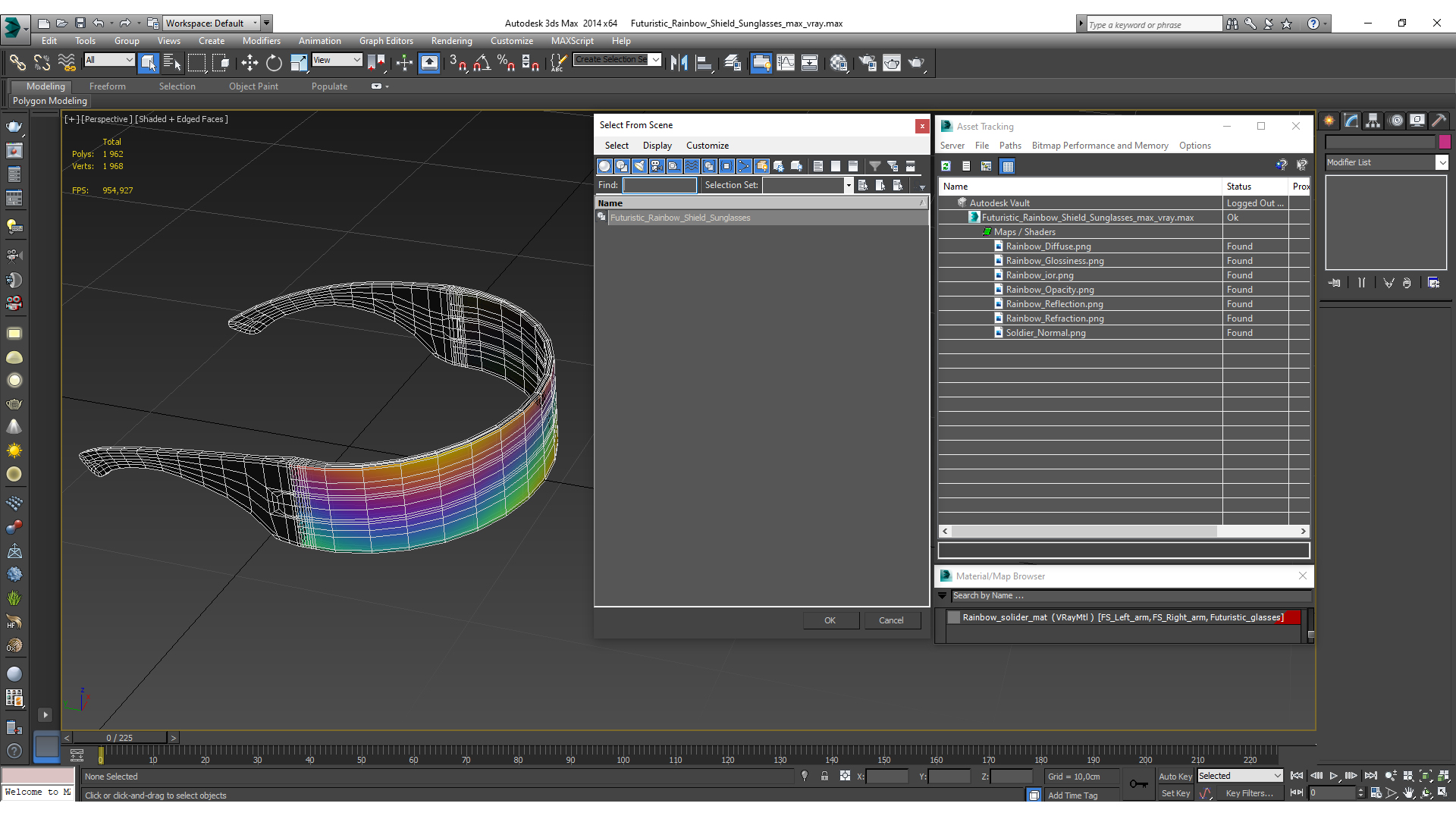Click the Mirror tool icon

(x=679, y=63)
